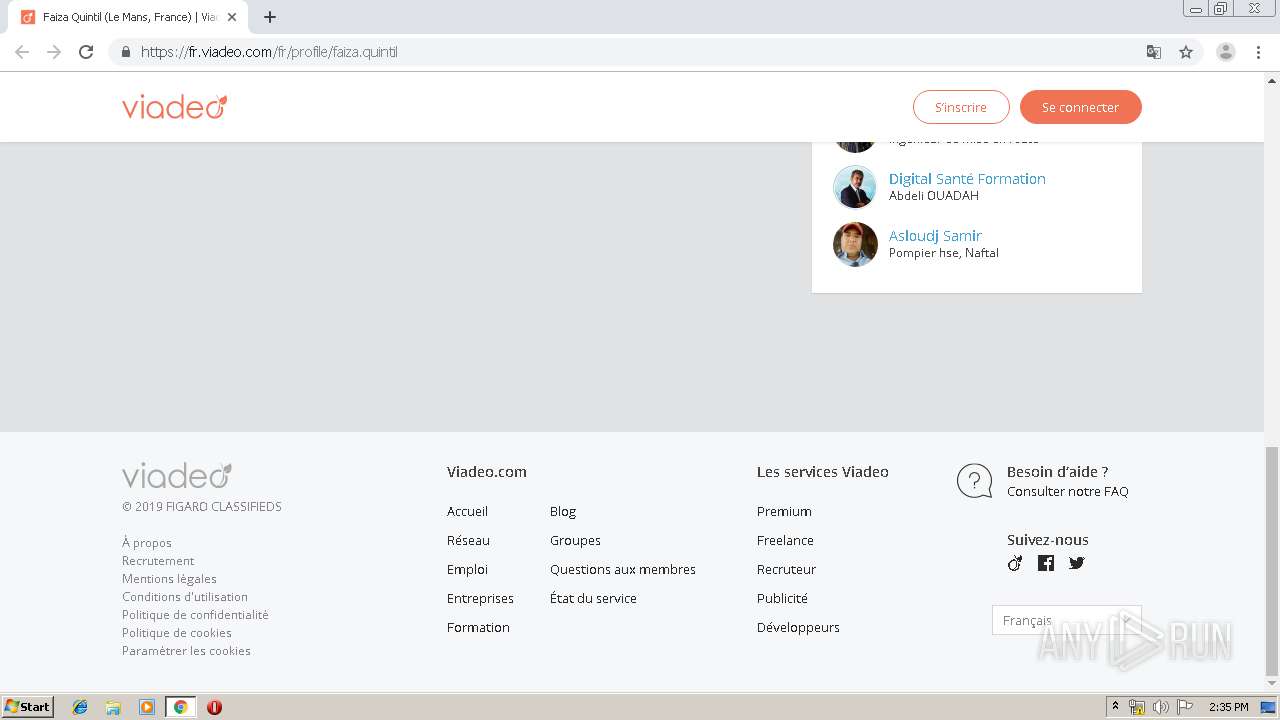This screenshot has height=720, width=1280.
Task: Open the Réseau footer link
Action: pyautogui.click(x=468, y=540)
